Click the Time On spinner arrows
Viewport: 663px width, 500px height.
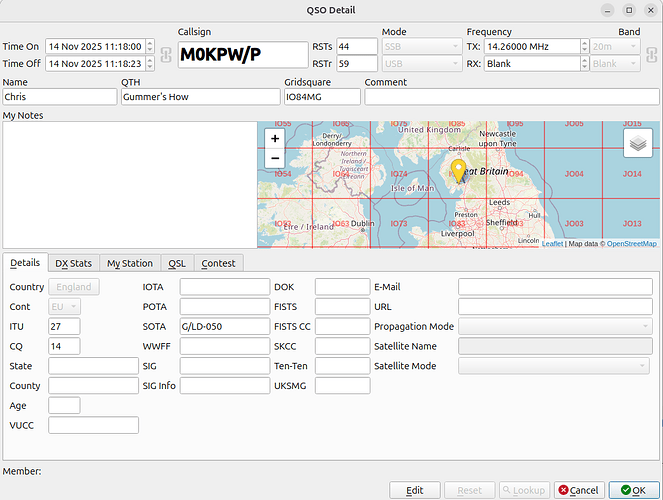click(x=150, y=46)
